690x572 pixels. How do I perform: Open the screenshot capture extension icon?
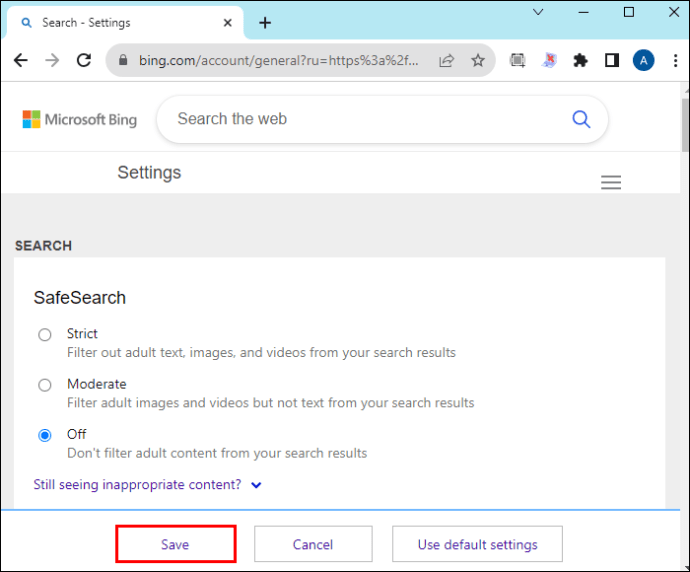(x=518, y=60)
